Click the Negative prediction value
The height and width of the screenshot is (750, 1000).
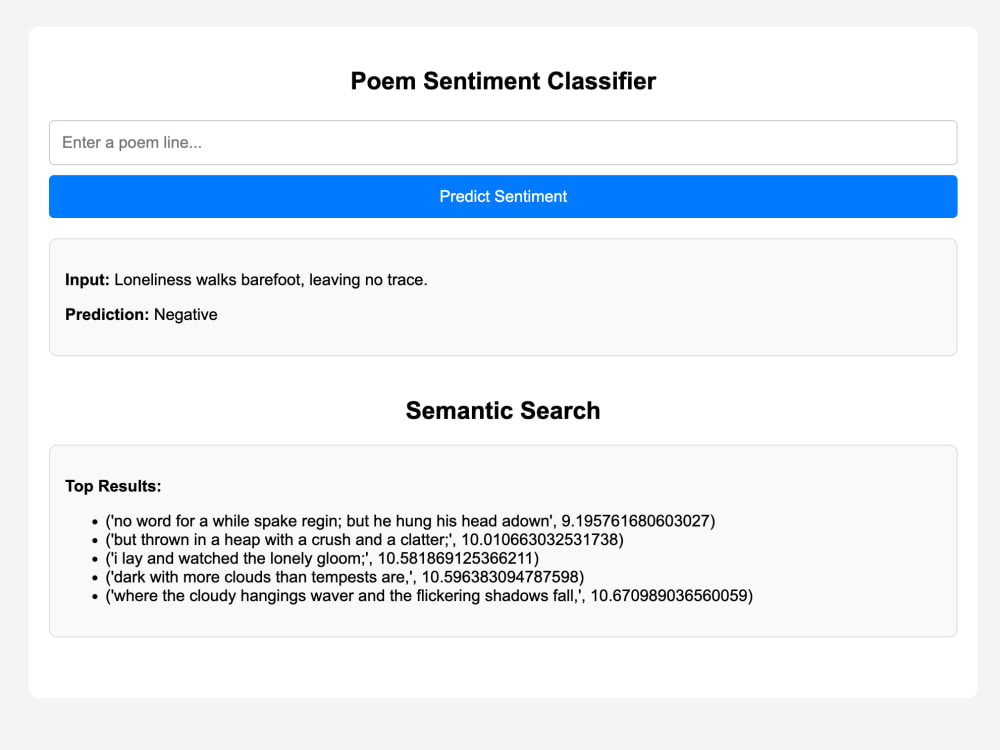pyautogui.click(x=186, y=314)
